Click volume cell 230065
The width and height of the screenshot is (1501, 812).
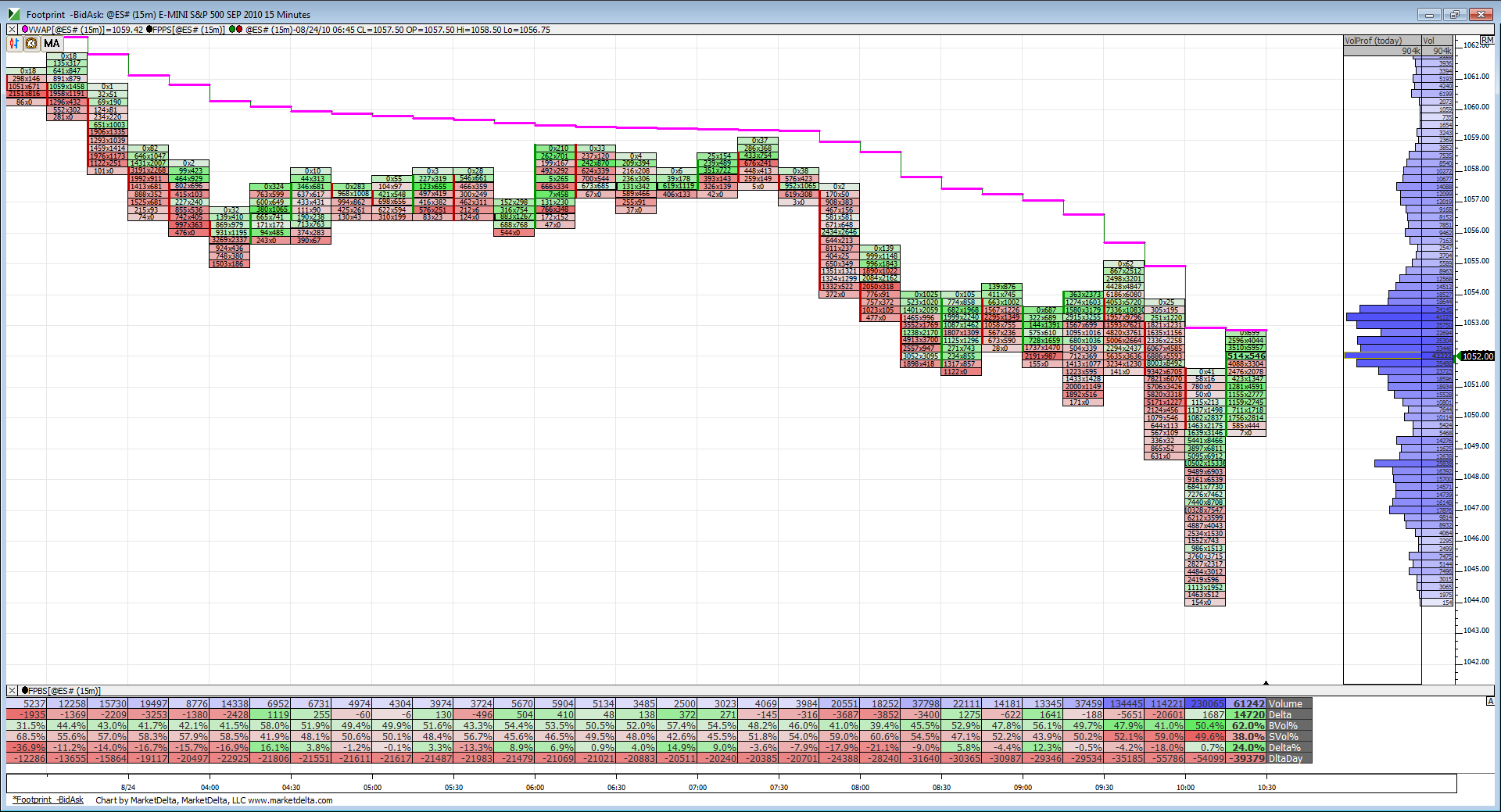(1206, 704)
